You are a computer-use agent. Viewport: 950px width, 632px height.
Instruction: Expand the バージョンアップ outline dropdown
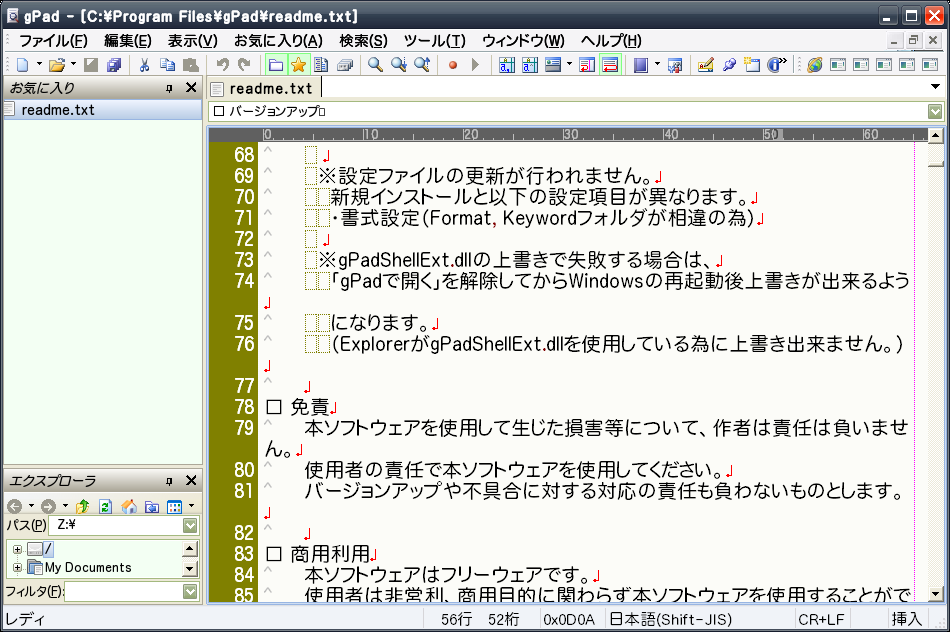click(x=935, y=111)
